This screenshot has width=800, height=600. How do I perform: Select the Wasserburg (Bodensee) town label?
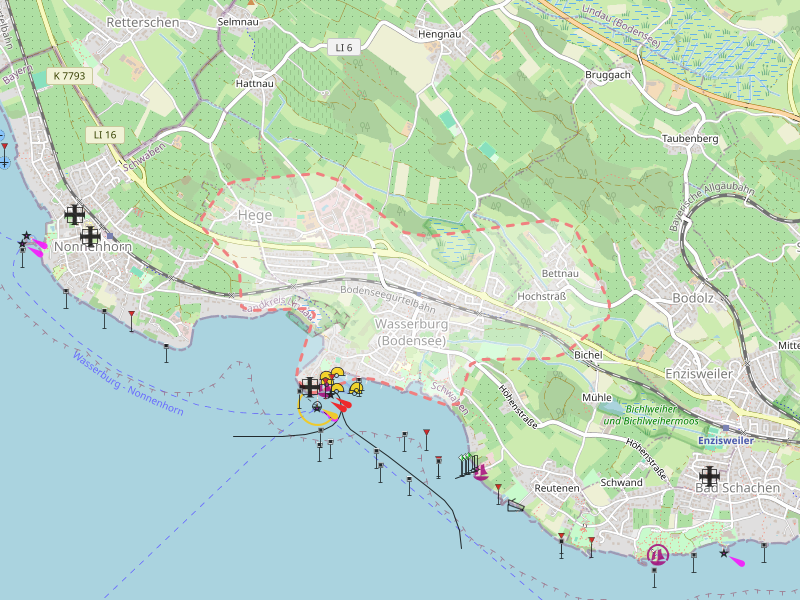tap(410, 333)
